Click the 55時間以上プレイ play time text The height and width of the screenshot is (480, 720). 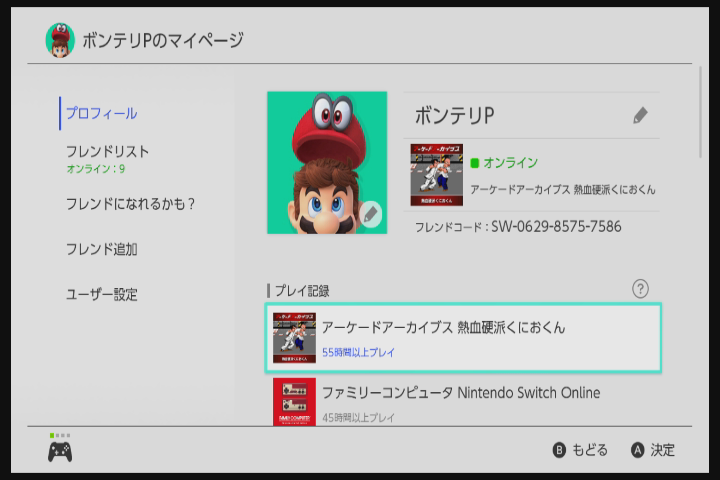tap(358, 352)
